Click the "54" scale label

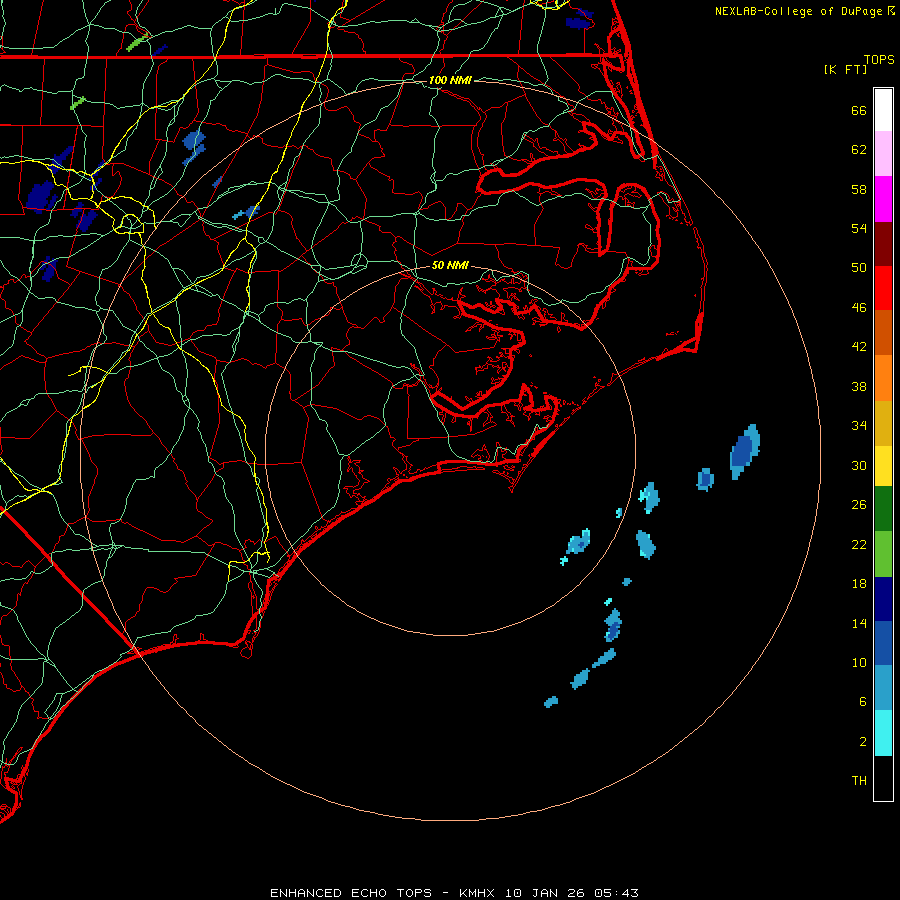click(x=859, y=228)
